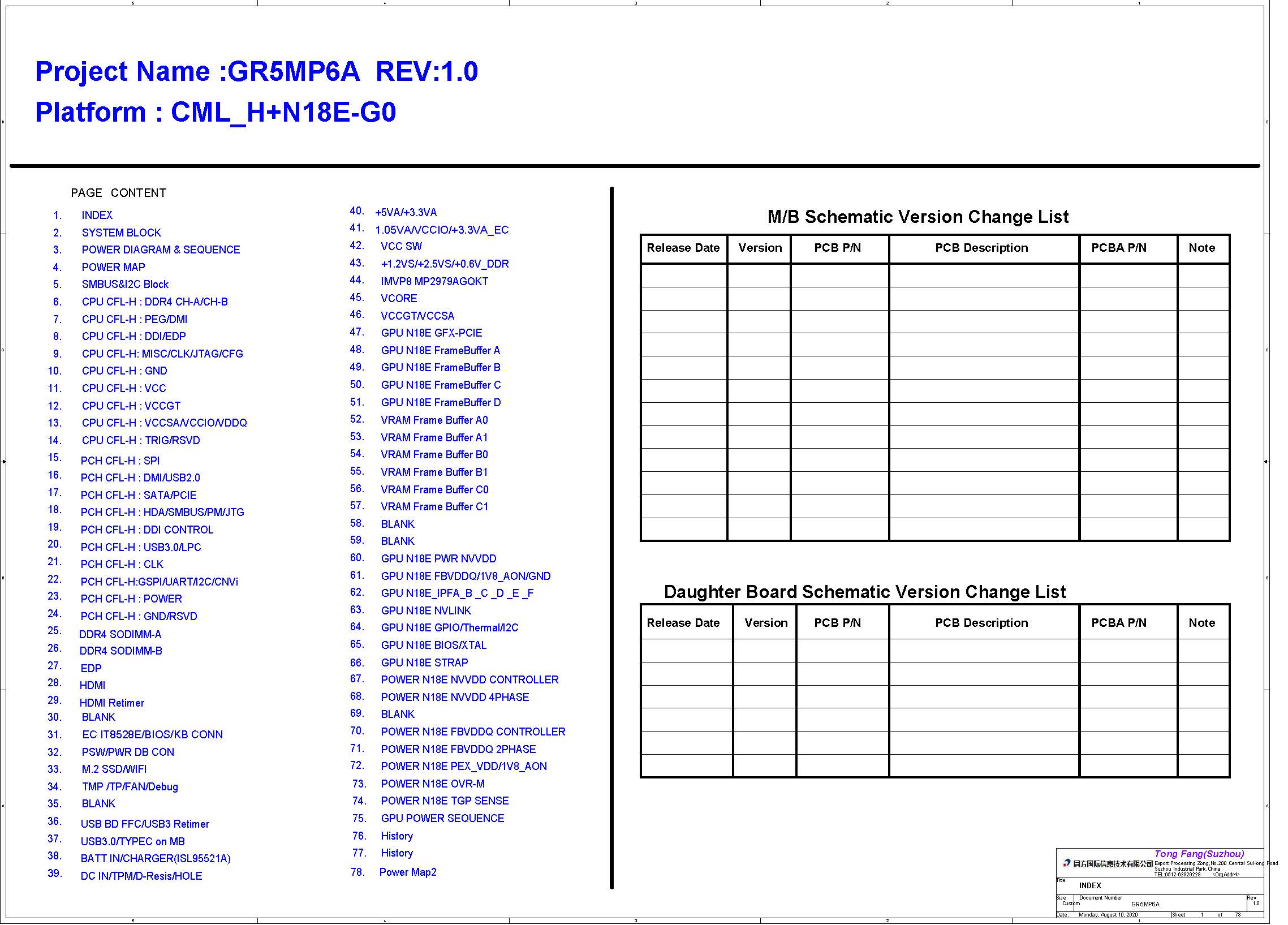
Task: Select the +5VA/+3.3VA entry
Action: click(406, 213)
